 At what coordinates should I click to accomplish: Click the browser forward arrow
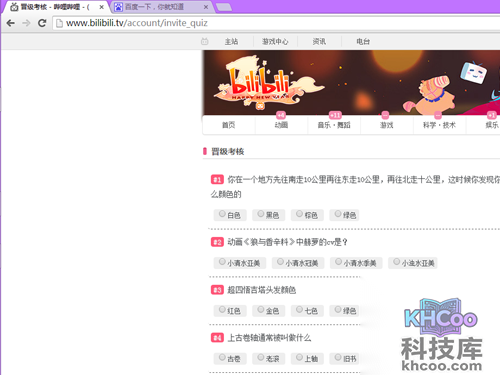pos(26,23)
